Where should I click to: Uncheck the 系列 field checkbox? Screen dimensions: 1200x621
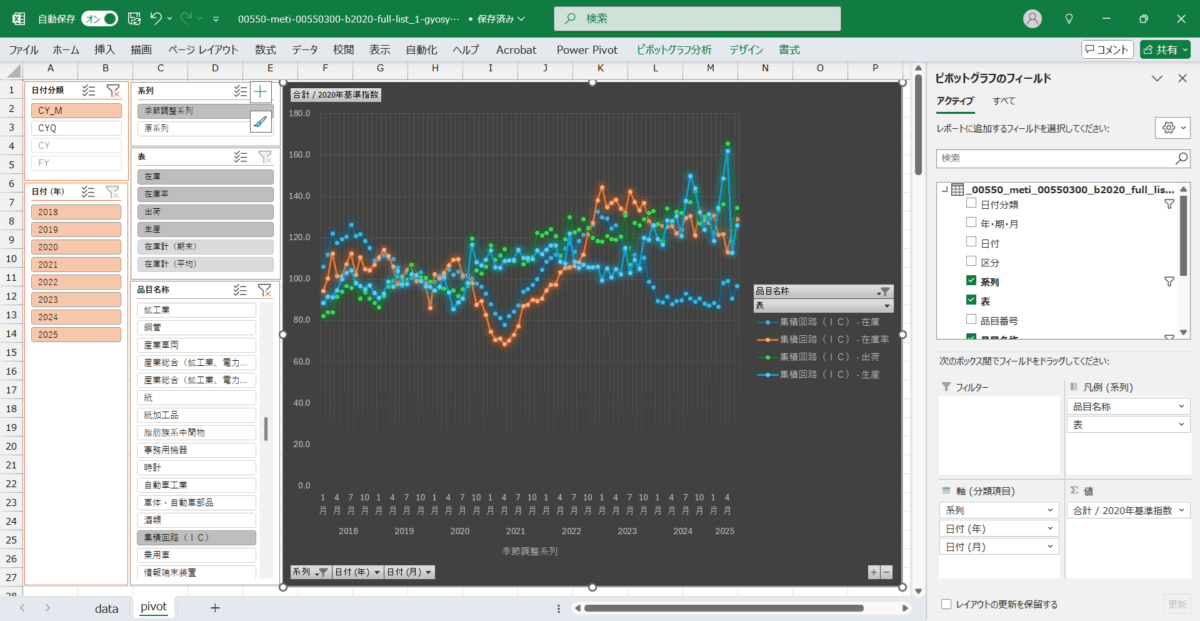971,282
